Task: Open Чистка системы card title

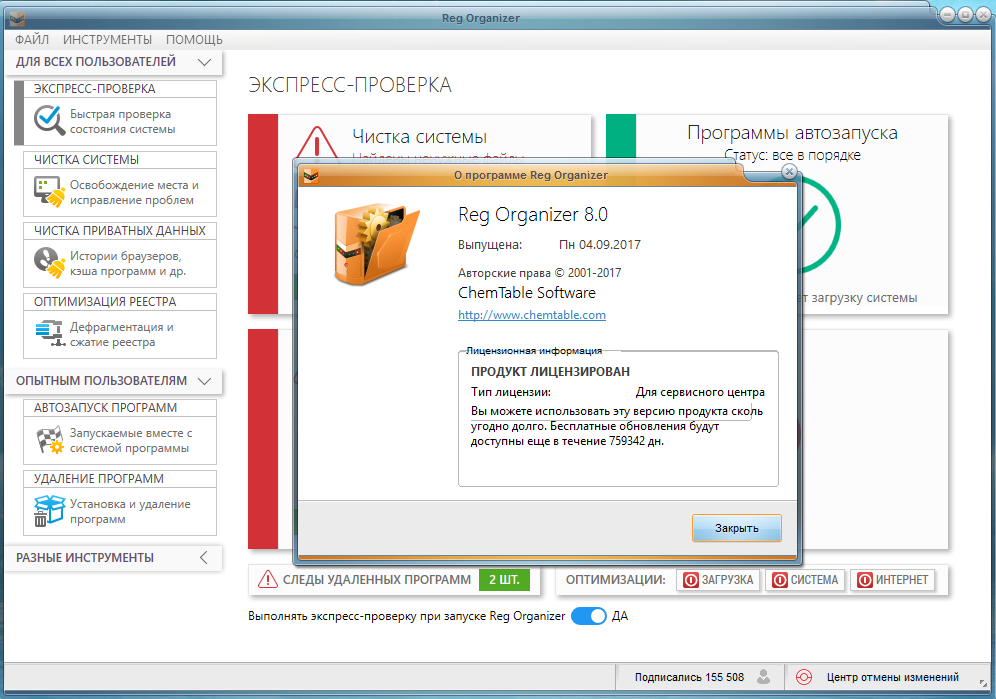Action: [419, 137]
